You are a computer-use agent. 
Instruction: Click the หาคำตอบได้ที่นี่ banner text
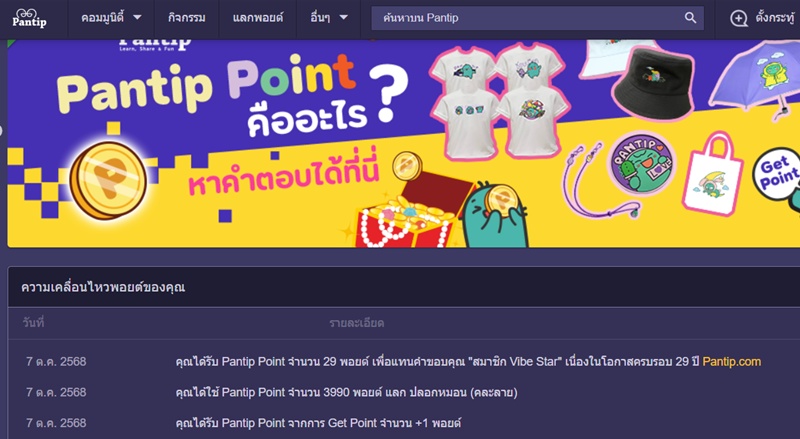point(285,176)
